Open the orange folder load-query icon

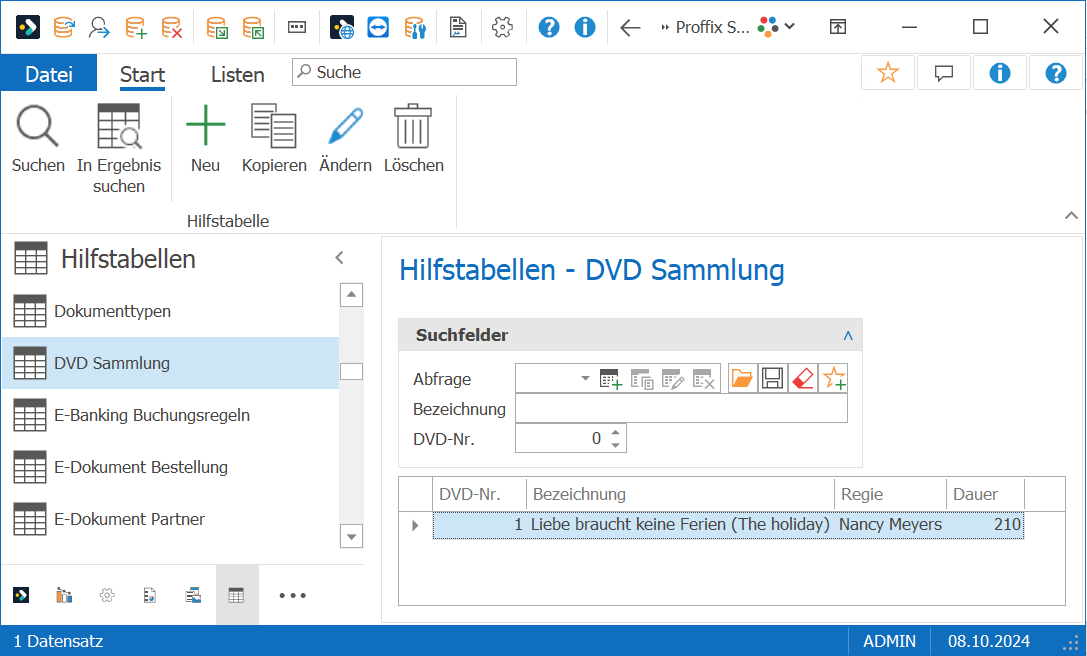coord(742,379)
